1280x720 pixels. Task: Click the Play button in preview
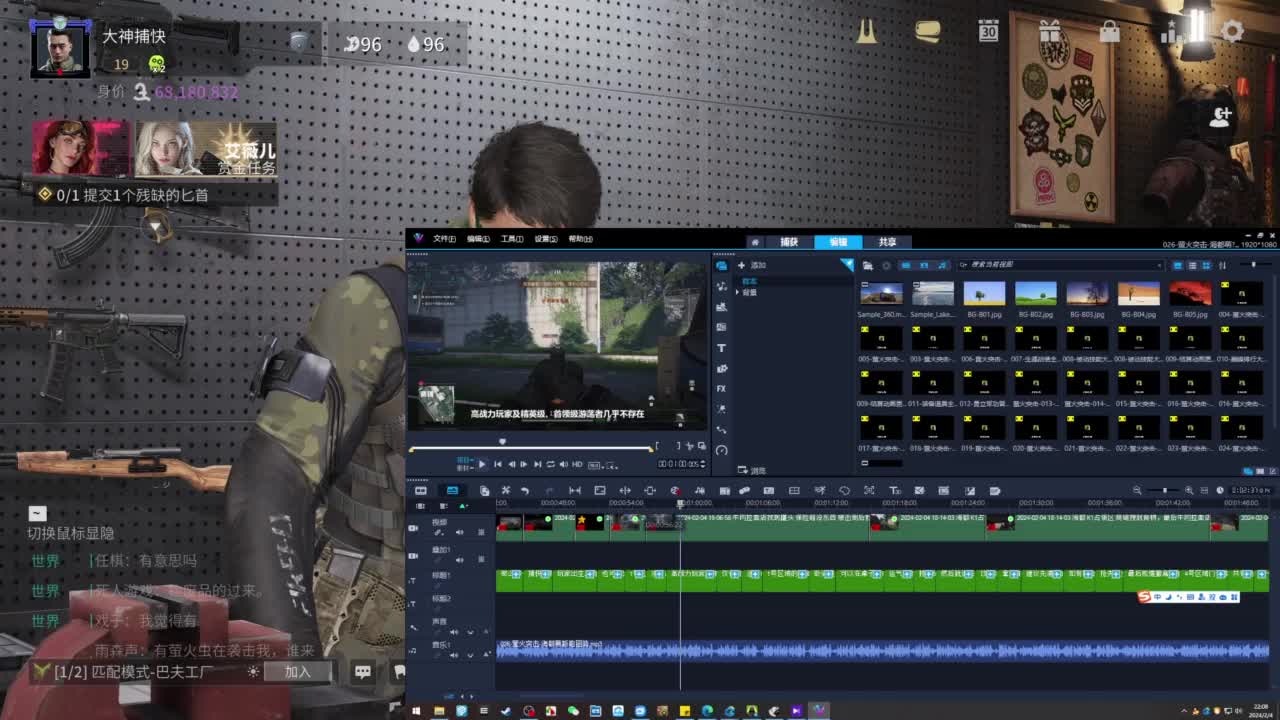(482, 464)
